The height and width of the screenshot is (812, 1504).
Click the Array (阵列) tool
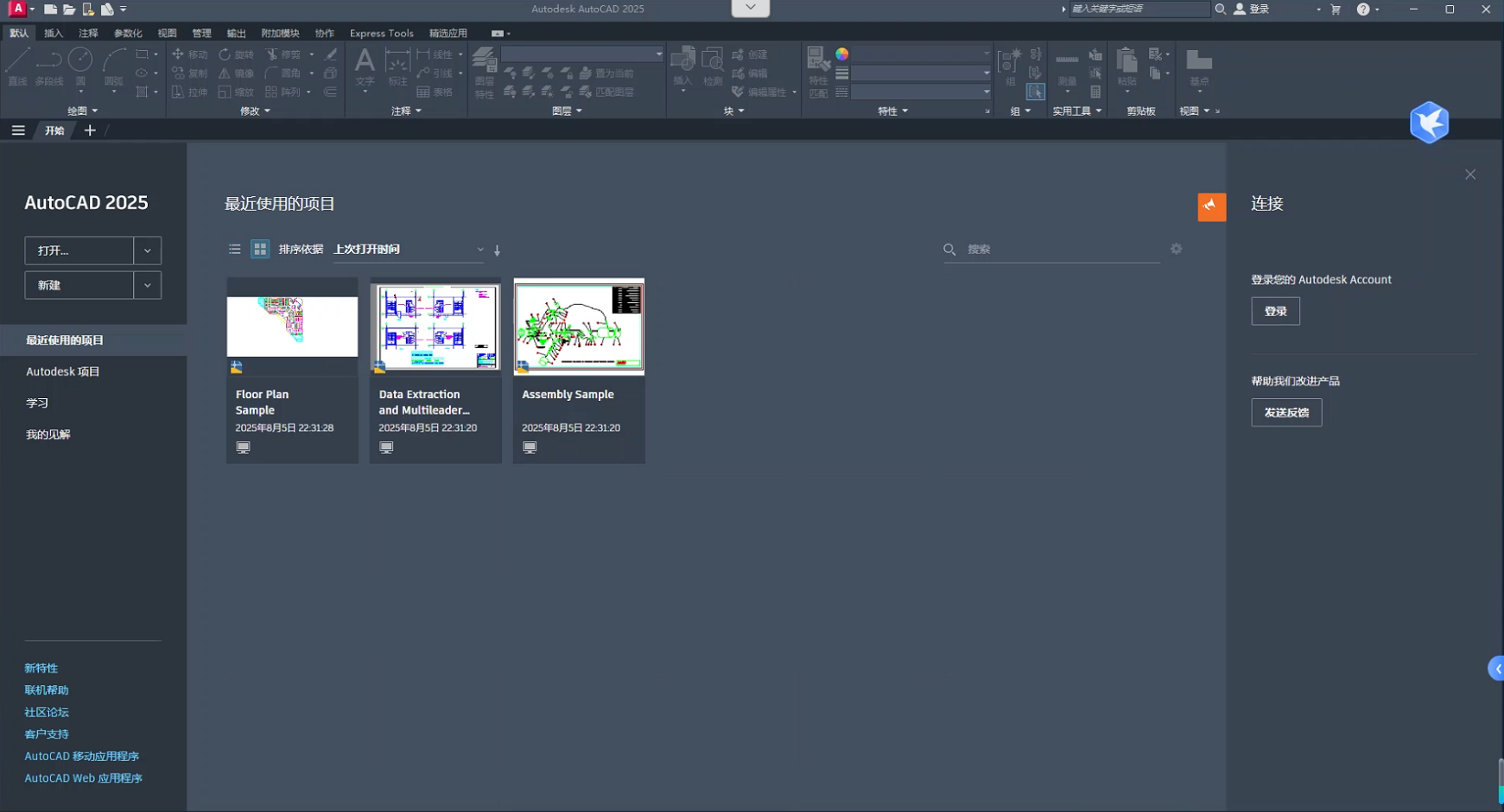(x=283, y=92)
